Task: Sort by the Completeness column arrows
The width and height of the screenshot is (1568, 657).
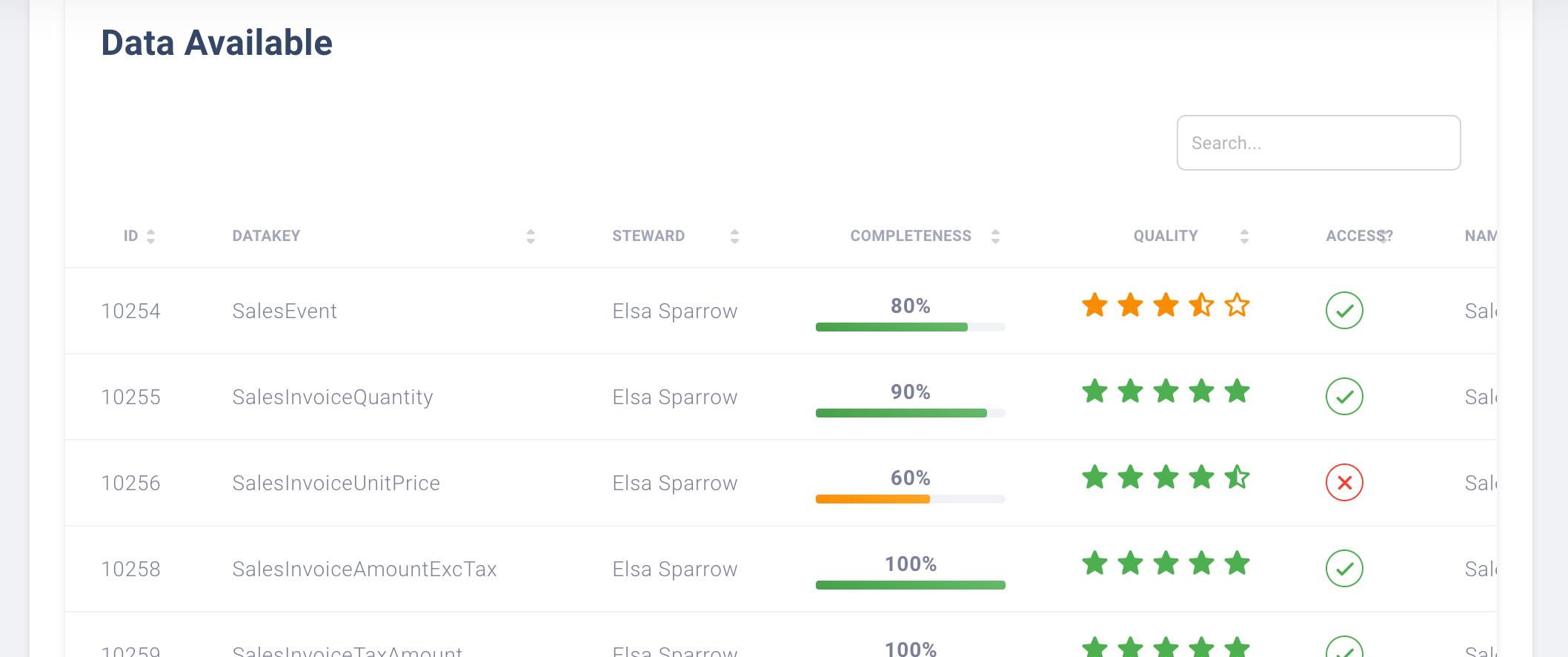Action: point(995,237)
